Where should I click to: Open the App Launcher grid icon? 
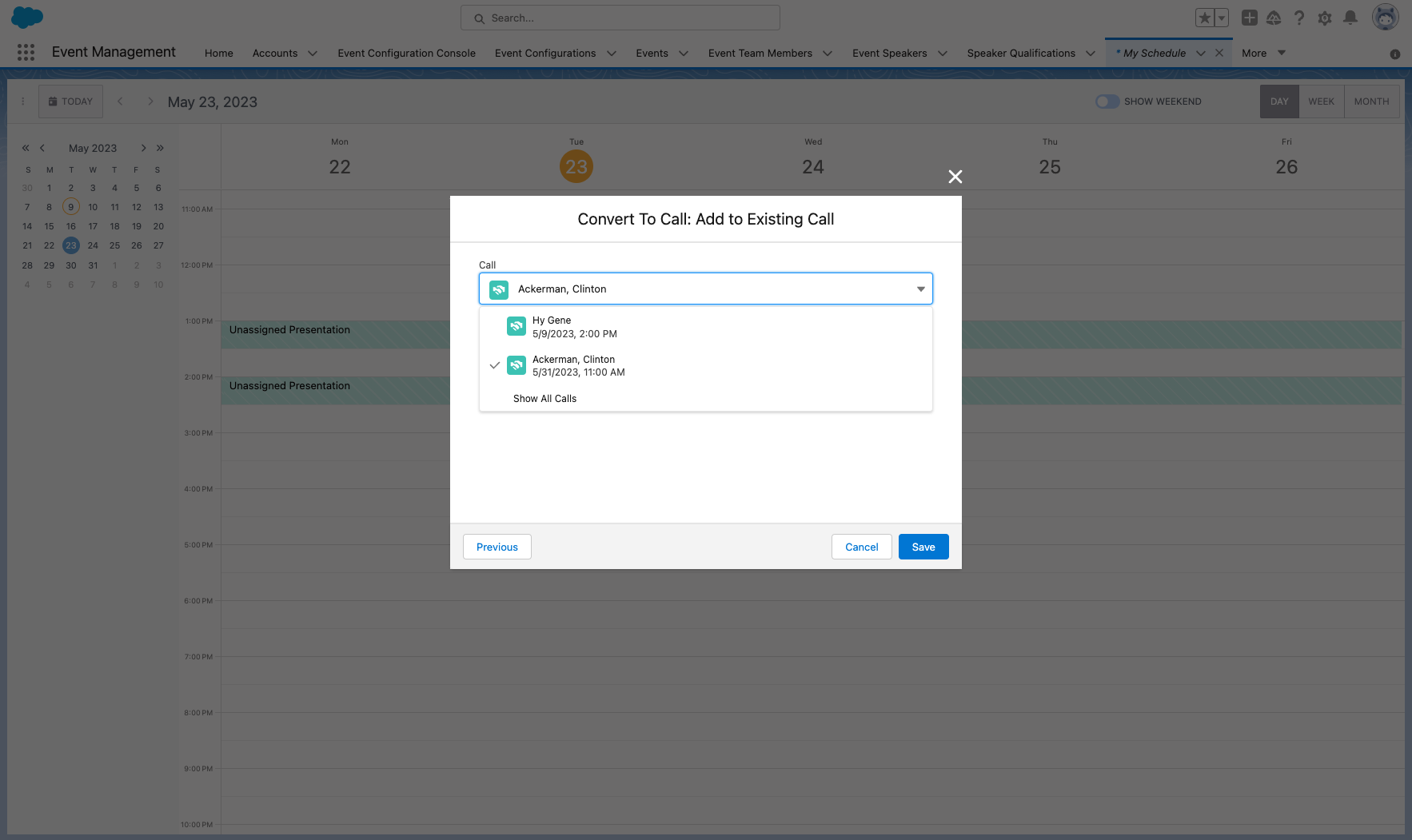[26, 53]
